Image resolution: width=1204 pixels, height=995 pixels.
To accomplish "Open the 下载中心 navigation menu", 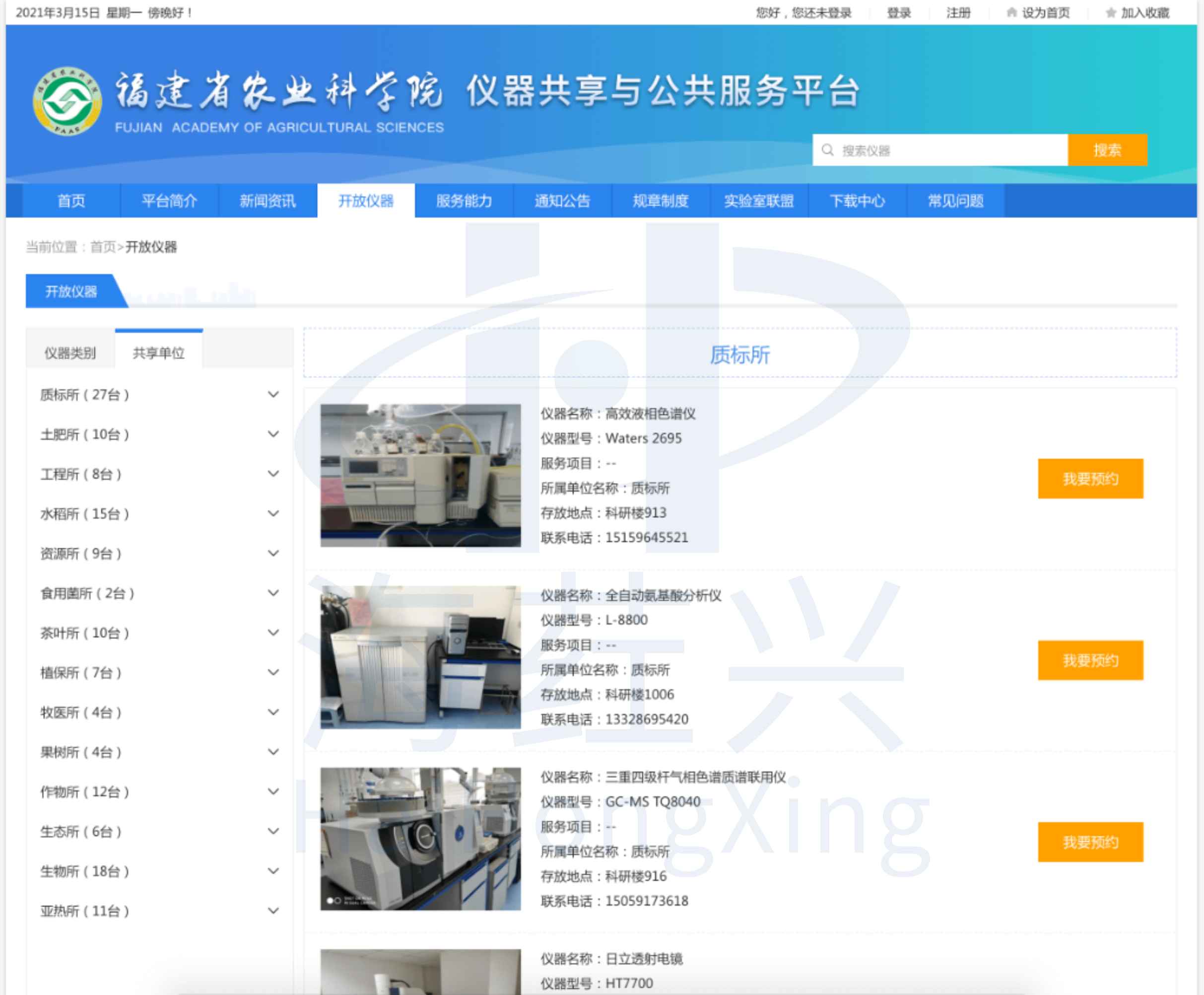I will pyautogui.click(x=858, y=201).
